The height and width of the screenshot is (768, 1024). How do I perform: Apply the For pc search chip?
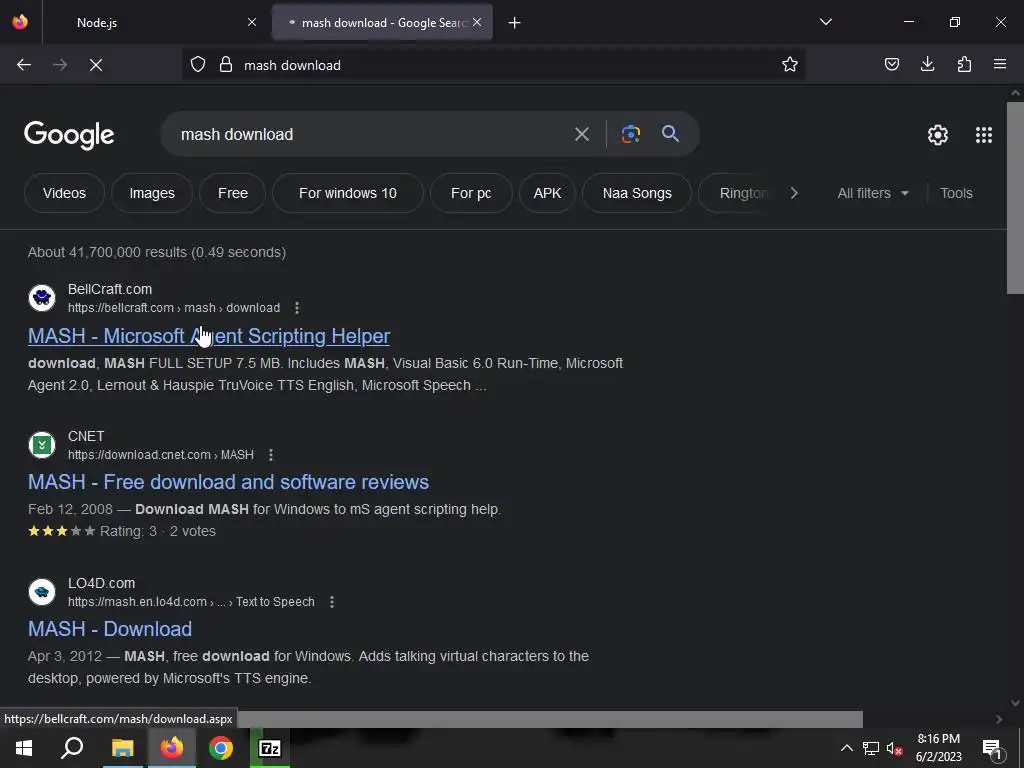(471, 193)
